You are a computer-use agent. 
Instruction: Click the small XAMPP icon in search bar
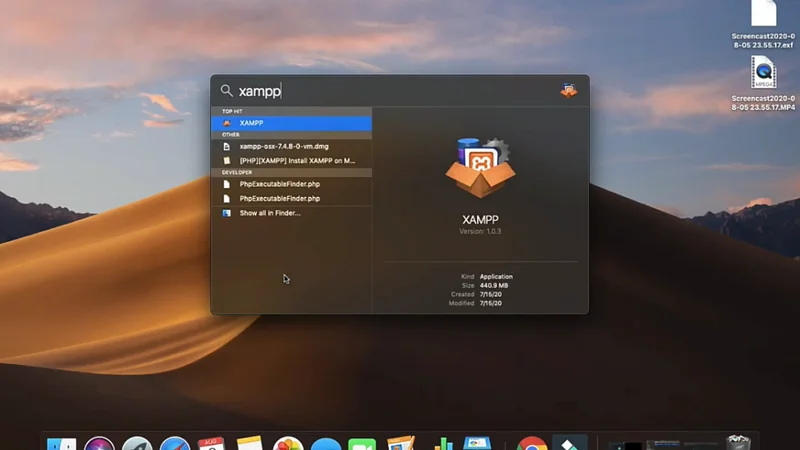(x=568, y=90)
